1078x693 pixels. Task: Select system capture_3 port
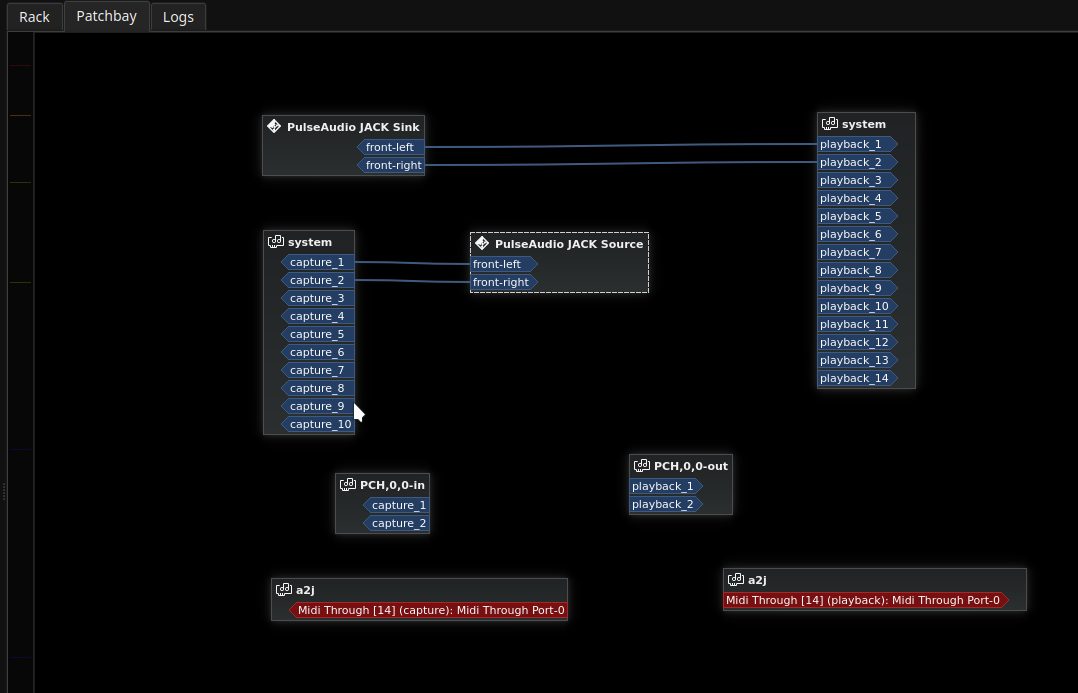tap(318, 298)
